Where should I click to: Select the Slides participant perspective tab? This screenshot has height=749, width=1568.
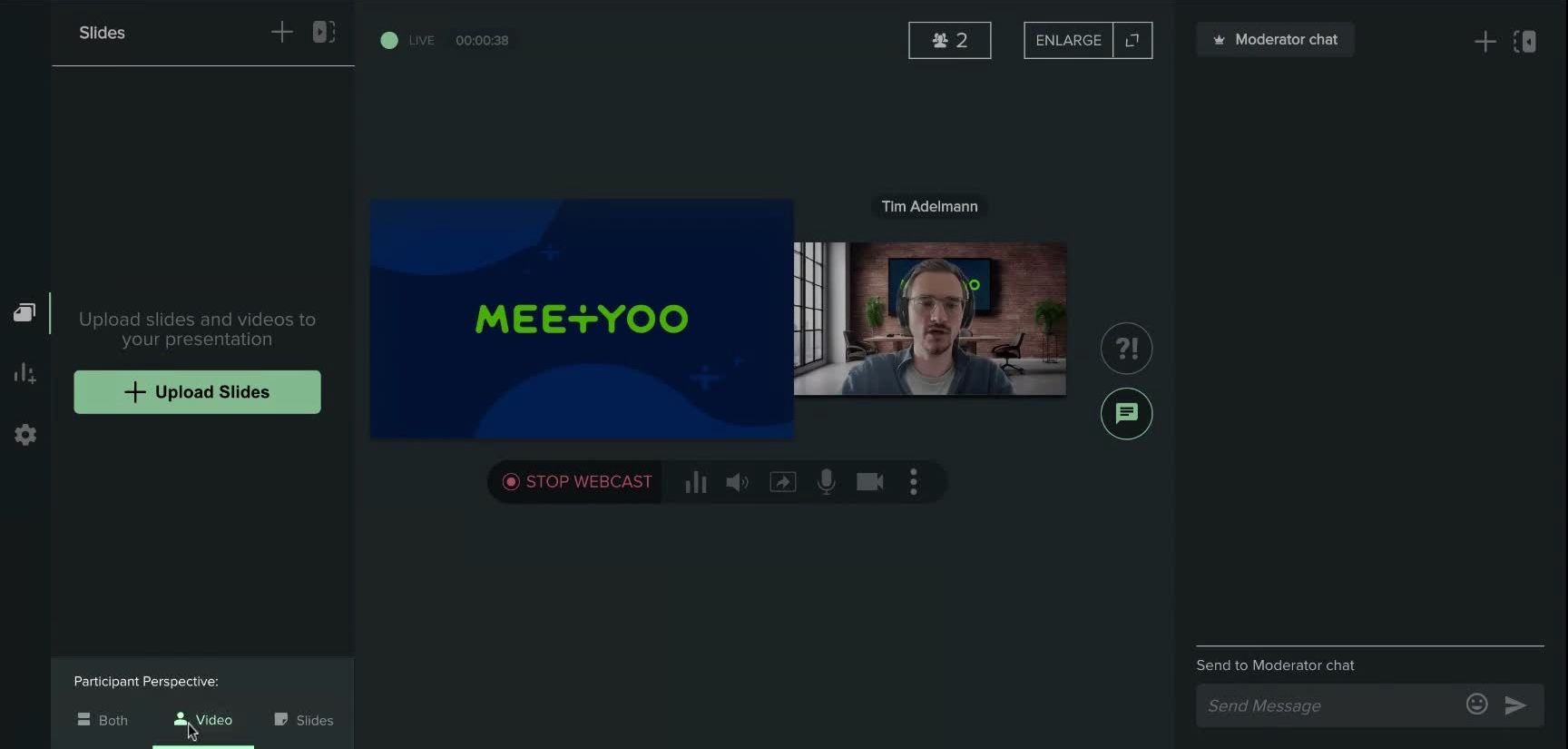coord(304,720)
